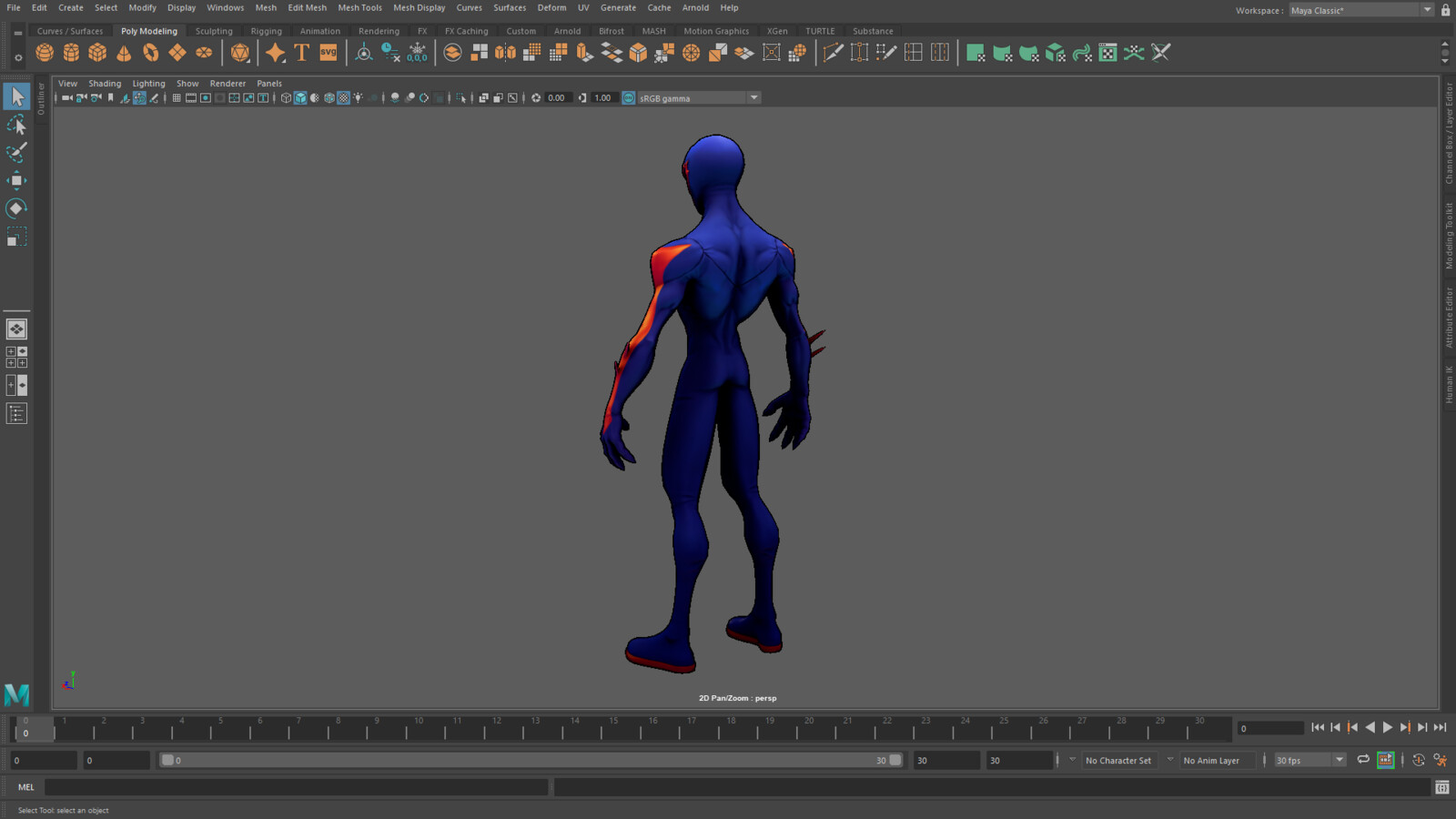Click the Freeze Transformations 0,0,0 icon
This screenshot has width=1456, height=819.
pos(417,53)
